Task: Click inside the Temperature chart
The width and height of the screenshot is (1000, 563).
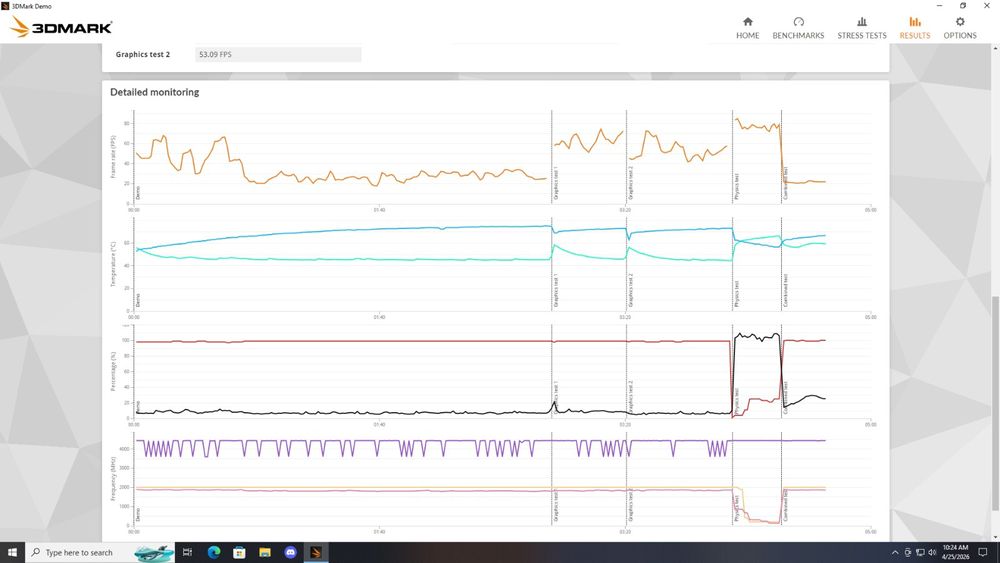Action: pos(502,265)
